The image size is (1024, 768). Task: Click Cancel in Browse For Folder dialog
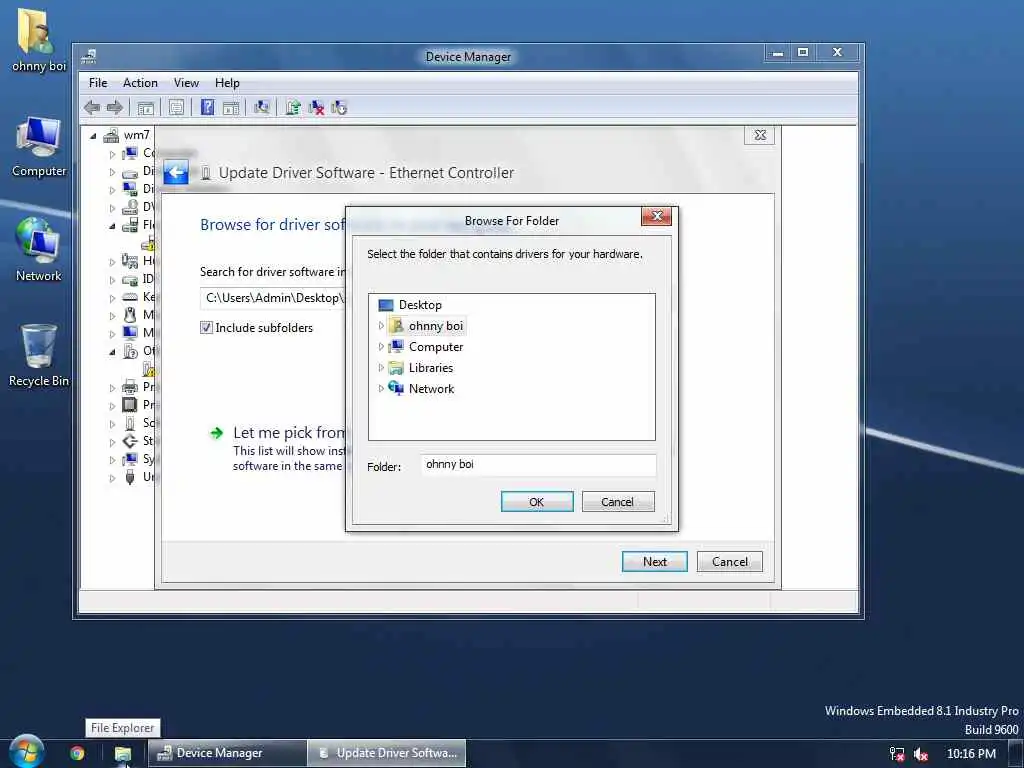[x=618, y=502]
